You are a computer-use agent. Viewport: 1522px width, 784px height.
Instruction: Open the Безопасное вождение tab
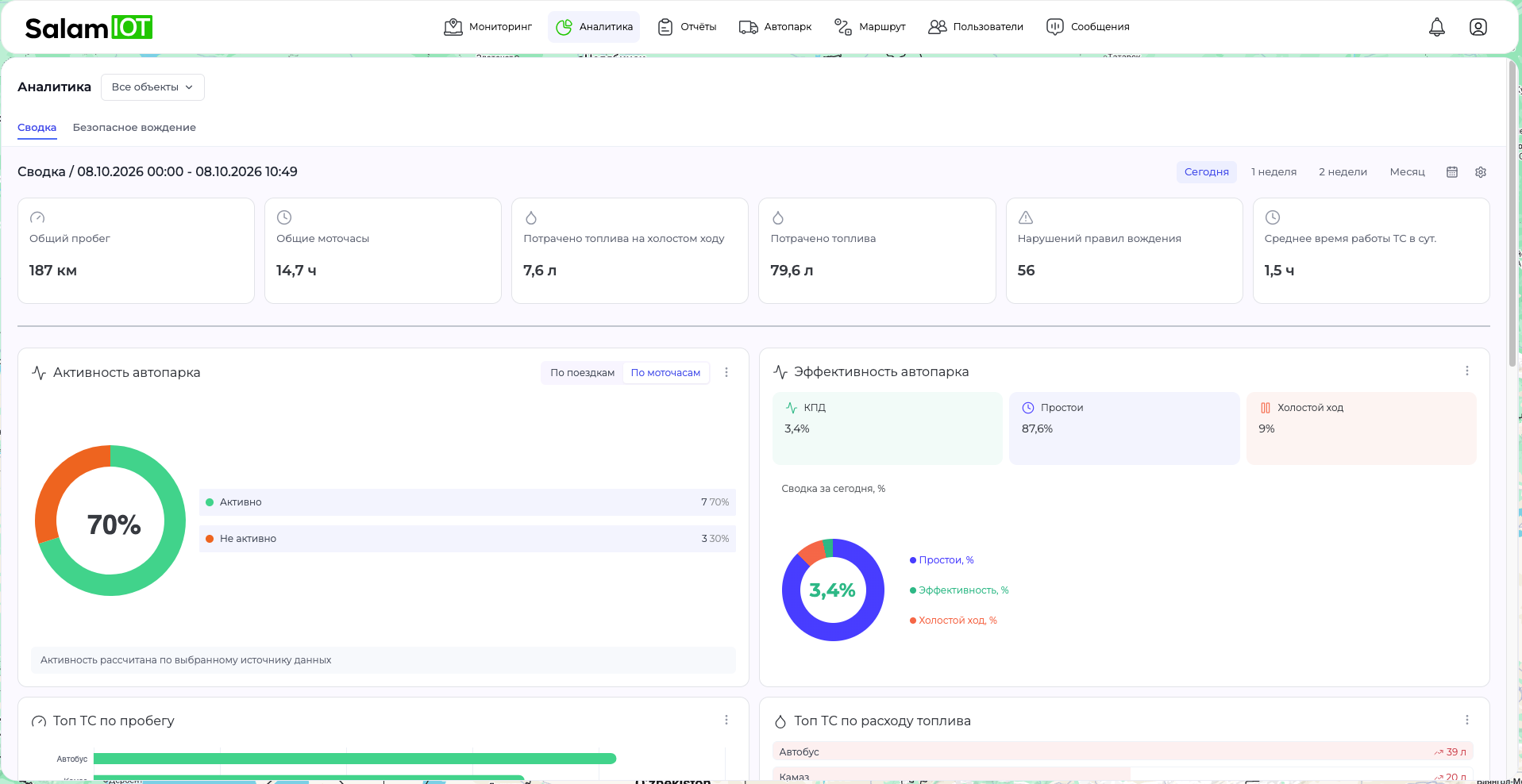(134, 128)
